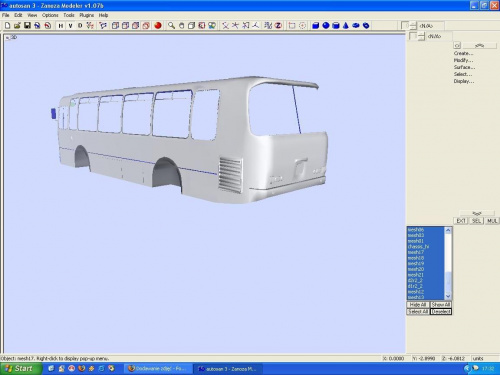This screenshot has width=500, height=375.
Task: Toggle the V axis constraint button
Action: [70, 25]
